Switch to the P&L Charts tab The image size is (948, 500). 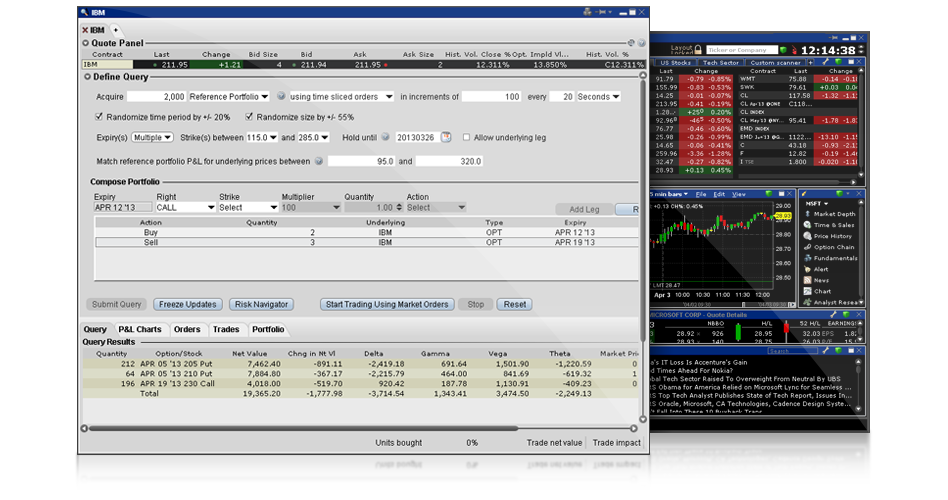(139, 329)
